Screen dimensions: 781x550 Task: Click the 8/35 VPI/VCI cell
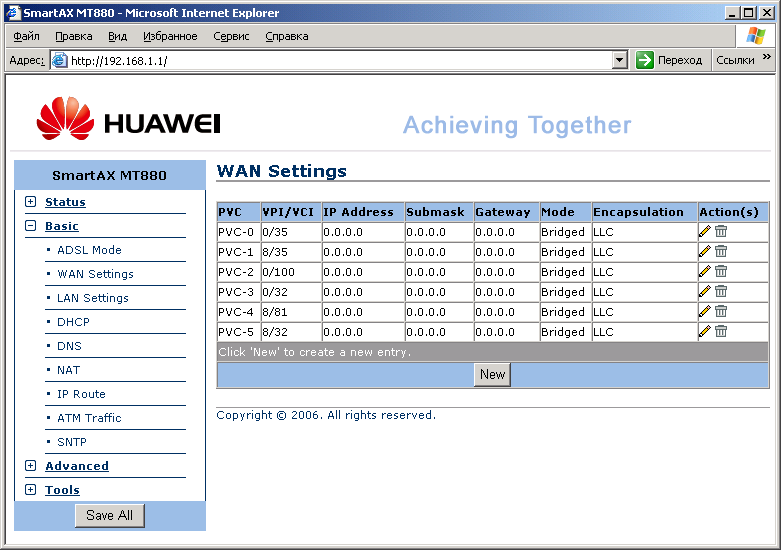(x=291, y=252)
